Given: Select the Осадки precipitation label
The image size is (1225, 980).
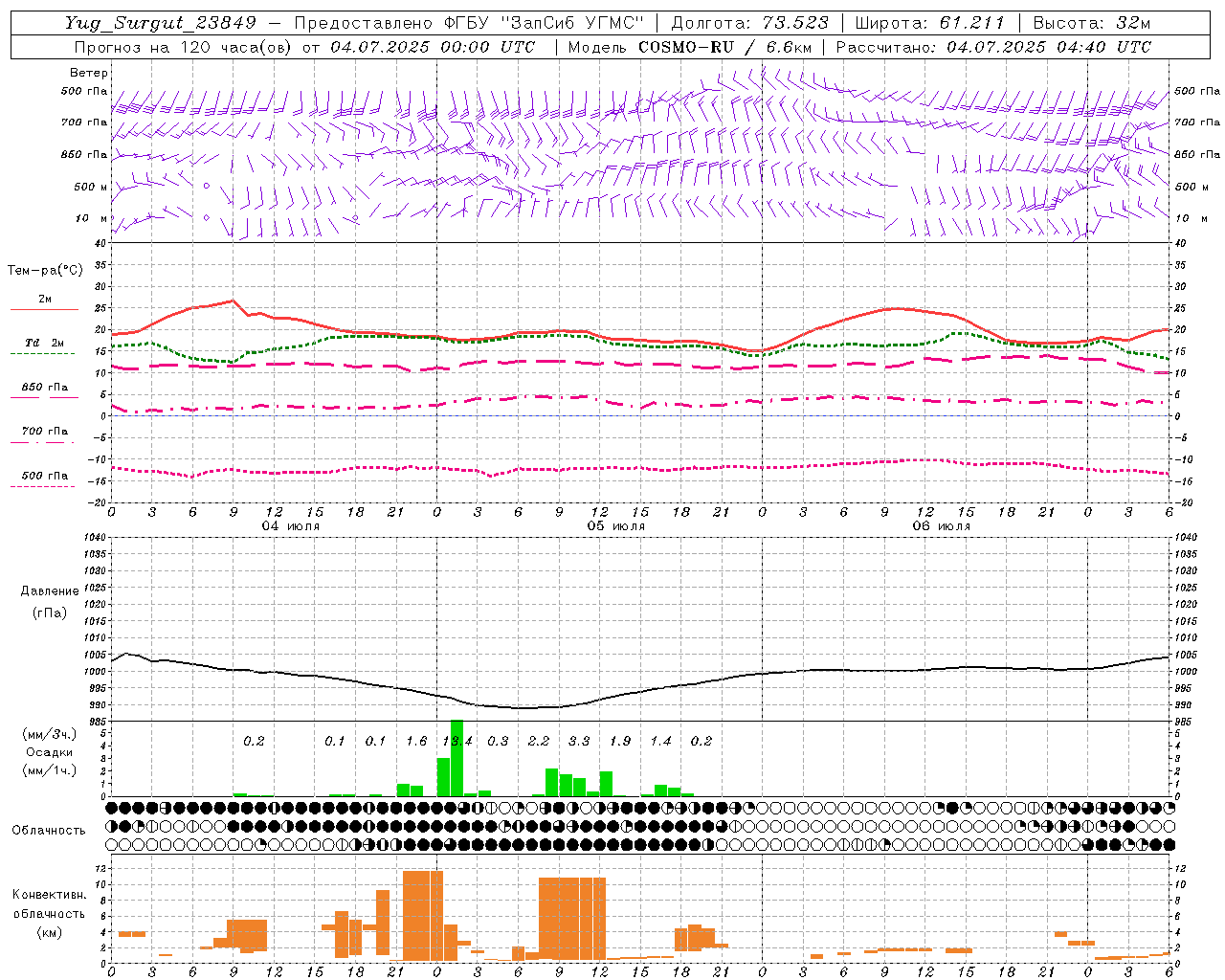Looking at the screenshot, I should click(x=50, y=752).
